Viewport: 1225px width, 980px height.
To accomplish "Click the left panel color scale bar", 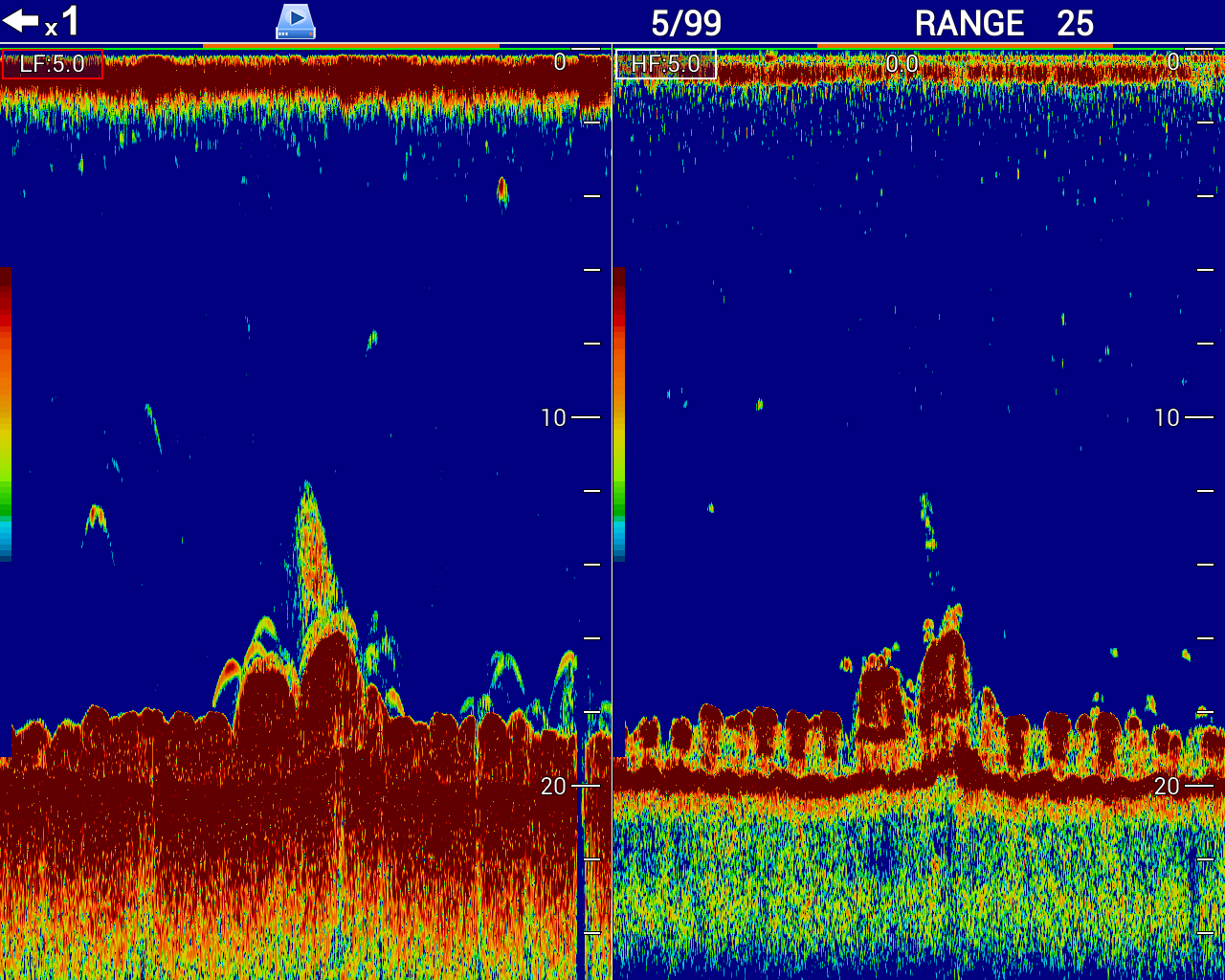I will pyautogui.click(x=6, y=413).
